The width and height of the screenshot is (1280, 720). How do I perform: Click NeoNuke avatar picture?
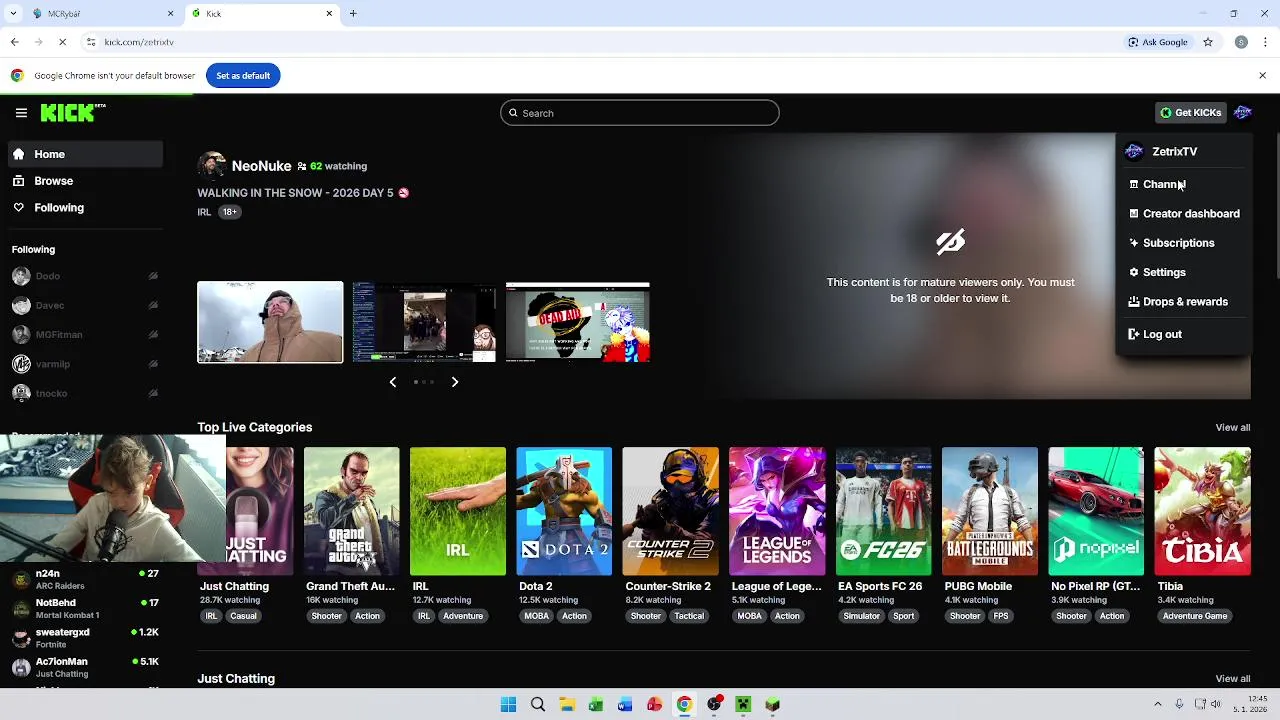click(x=211, y=166)
